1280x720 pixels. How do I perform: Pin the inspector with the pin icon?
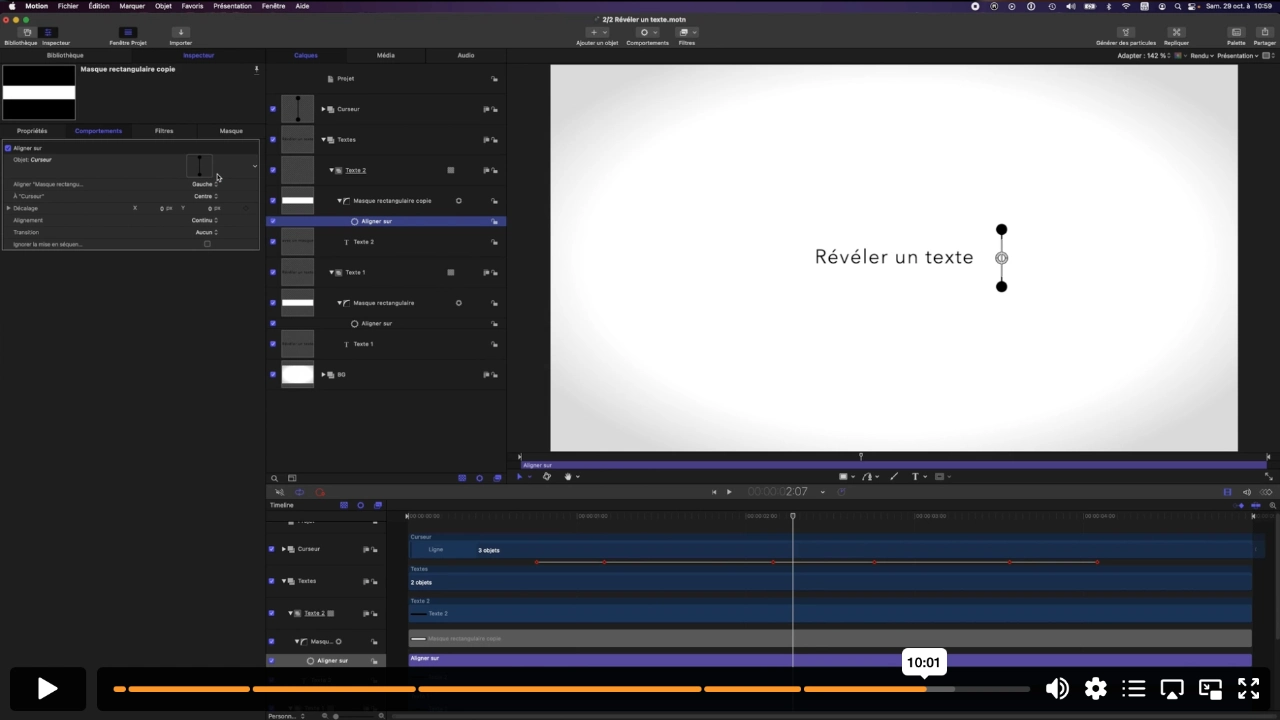click(256, 69)
